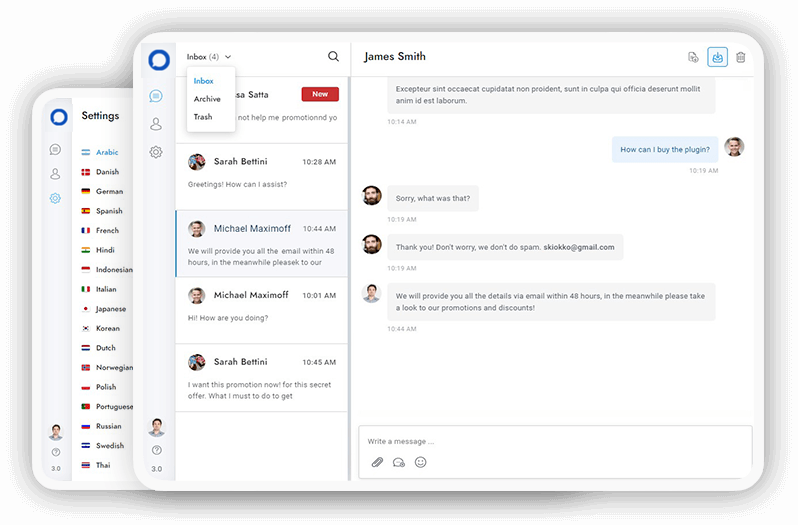
Task: Click the Write a message field
Action: pos(555,441)
